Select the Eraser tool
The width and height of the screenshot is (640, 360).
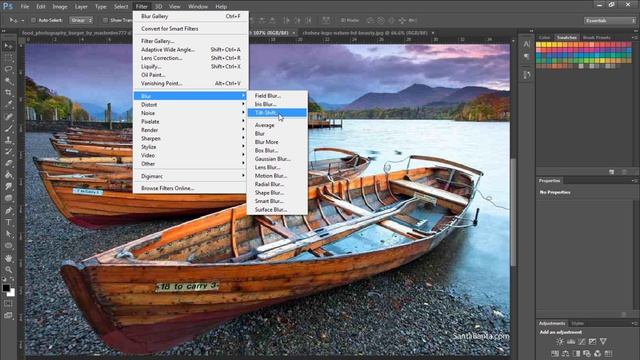8,163
